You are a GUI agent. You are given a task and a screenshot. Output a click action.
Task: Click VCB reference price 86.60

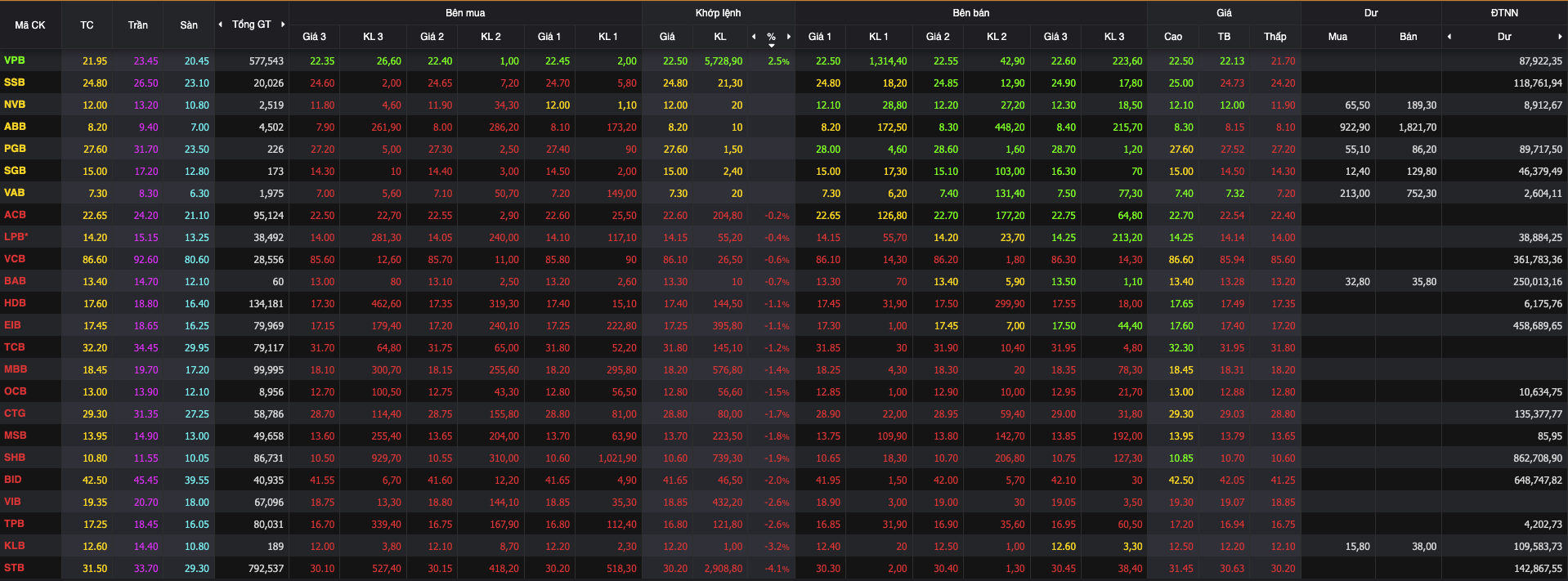[95, 260]
